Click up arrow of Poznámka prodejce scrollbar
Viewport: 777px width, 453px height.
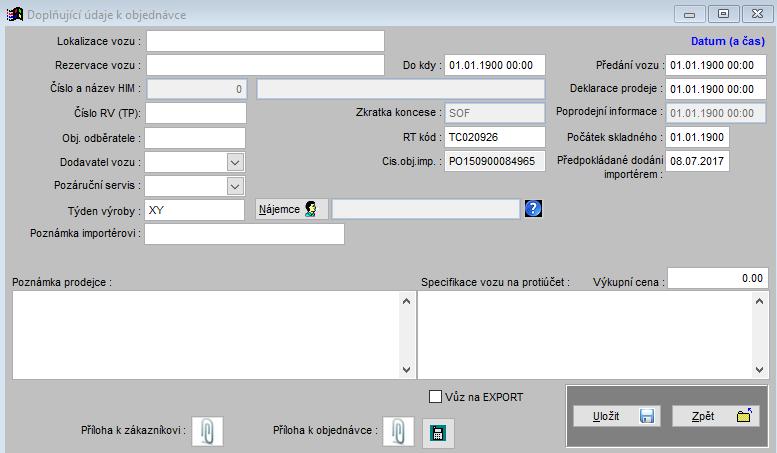coord(407,301)
